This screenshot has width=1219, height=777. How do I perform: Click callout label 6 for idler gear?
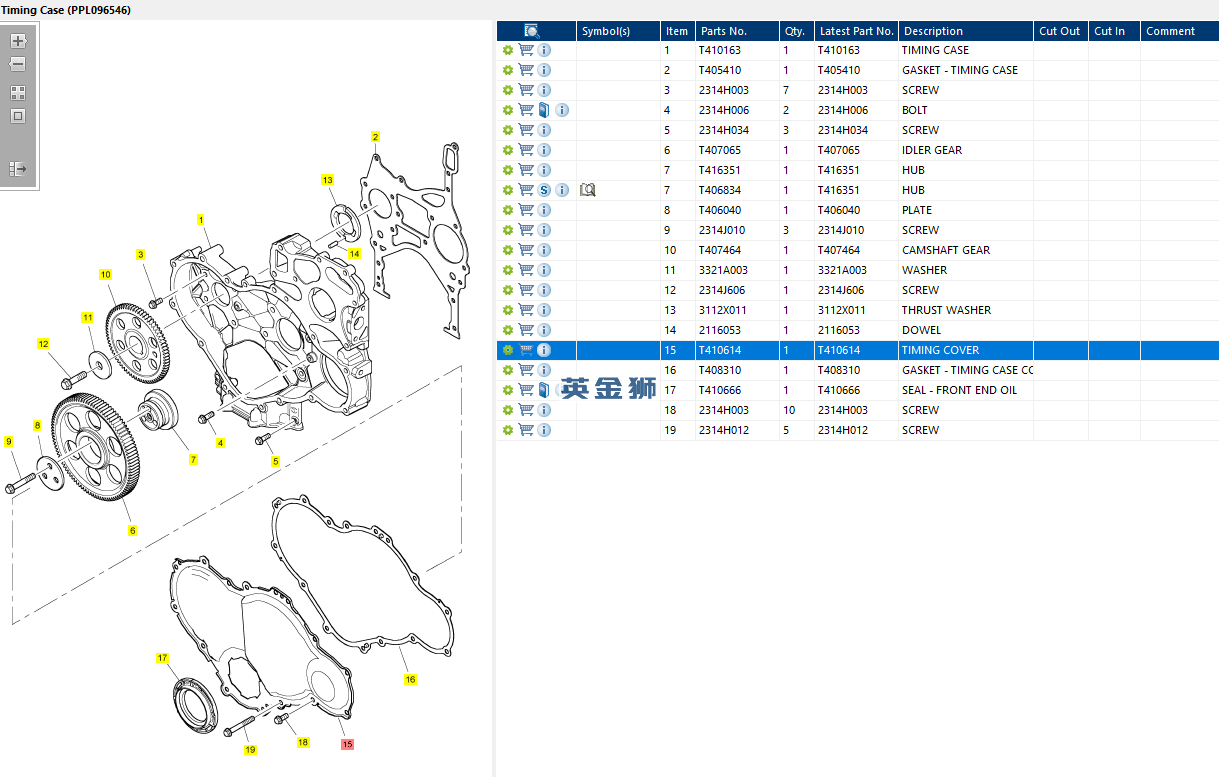point(132,531)
